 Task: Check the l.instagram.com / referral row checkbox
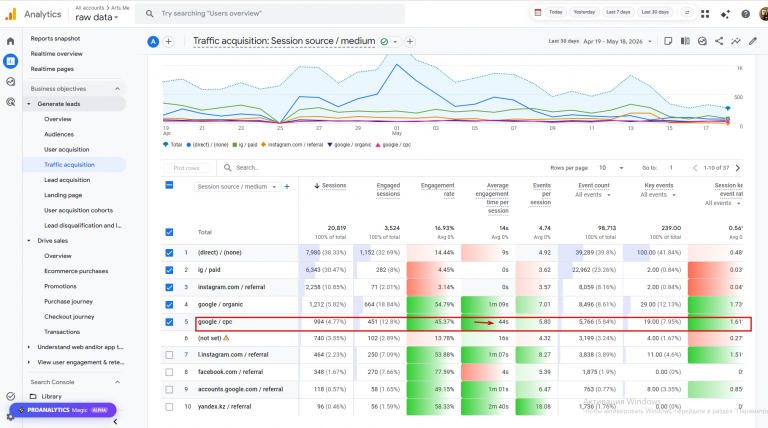coord(169,355)
